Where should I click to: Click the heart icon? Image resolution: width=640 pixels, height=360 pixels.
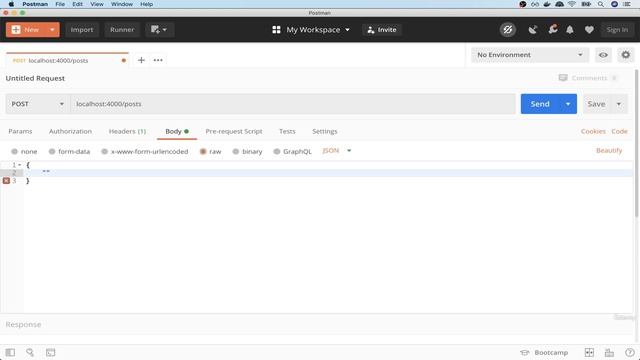click(x=589, y=30)
